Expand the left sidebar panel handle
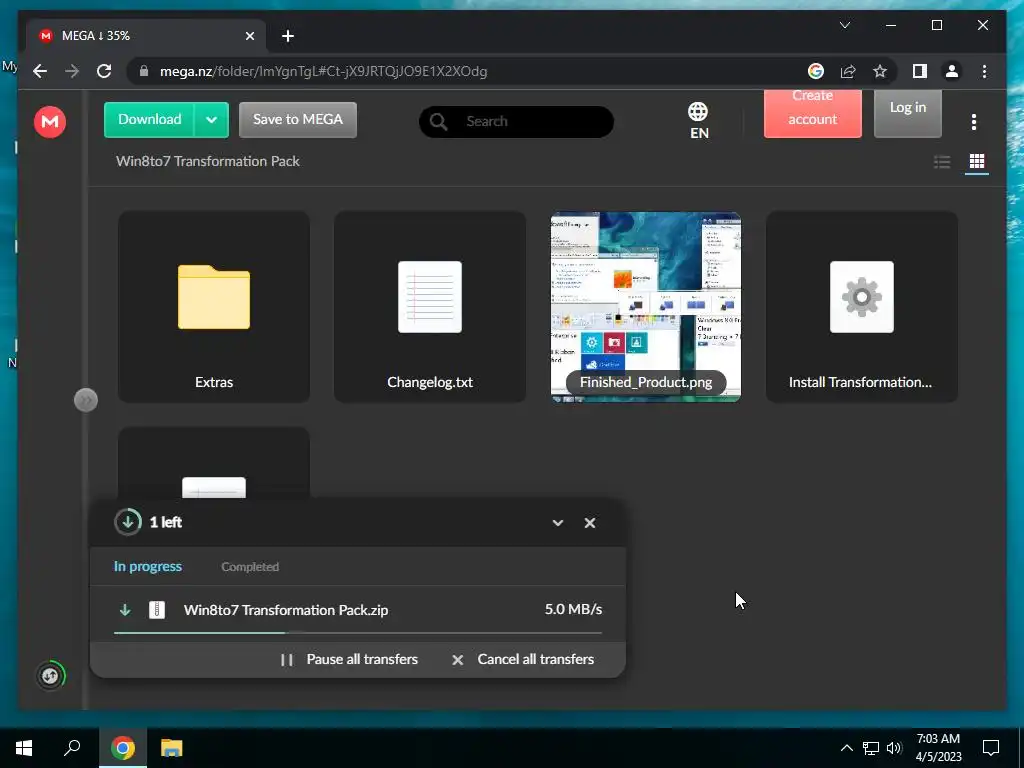The width and height of the screenshot is (1024, 768). tap(86, 400)
